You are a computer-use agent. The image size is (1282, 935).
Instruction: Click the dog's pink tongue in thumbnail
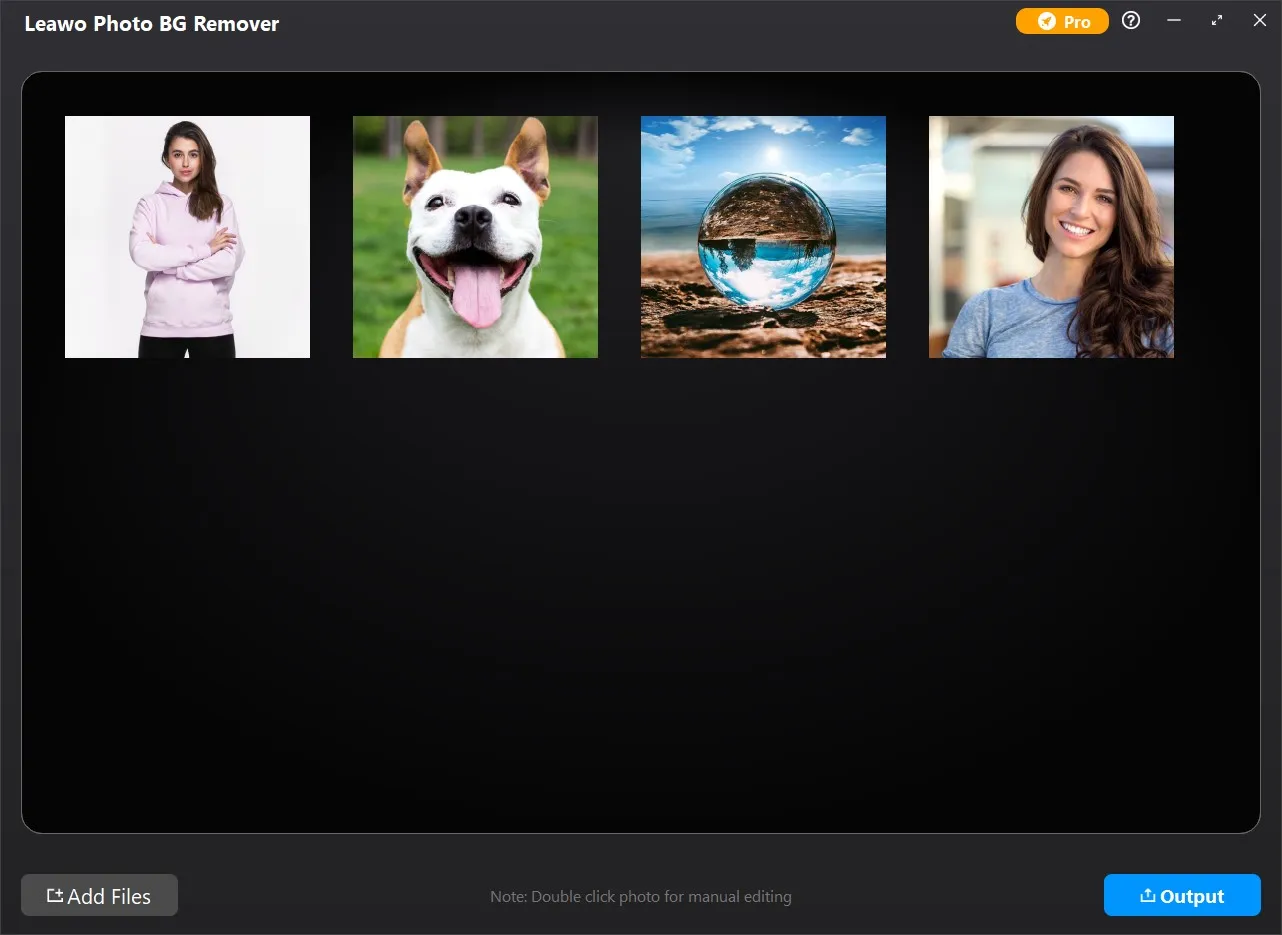click(478, 296)
